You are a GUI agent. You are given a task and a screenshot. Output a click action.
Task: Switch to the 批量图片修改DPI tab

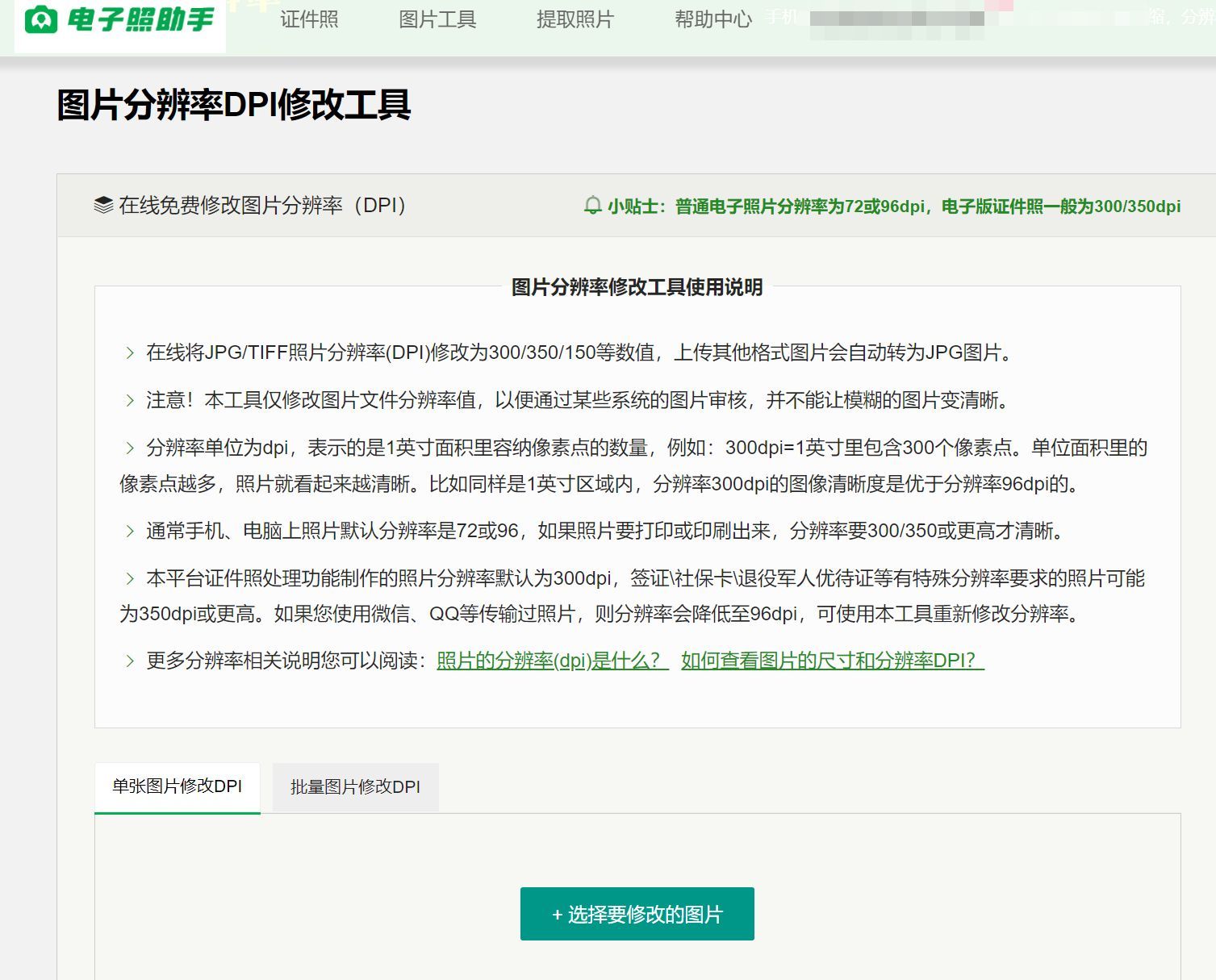pos(355,786)
